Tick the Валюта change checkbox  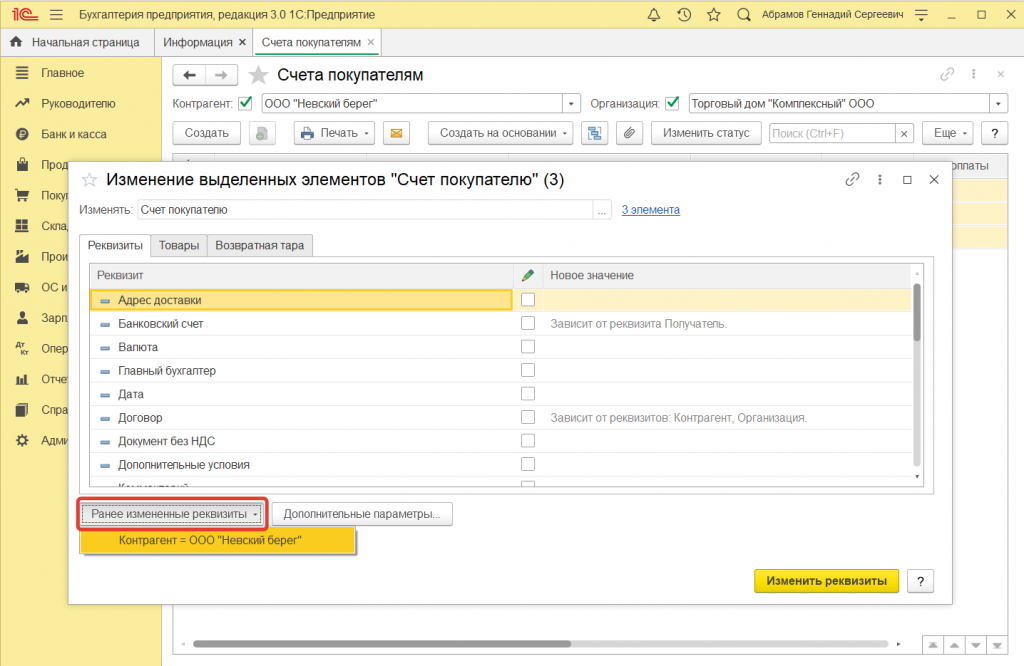(528, 347)
